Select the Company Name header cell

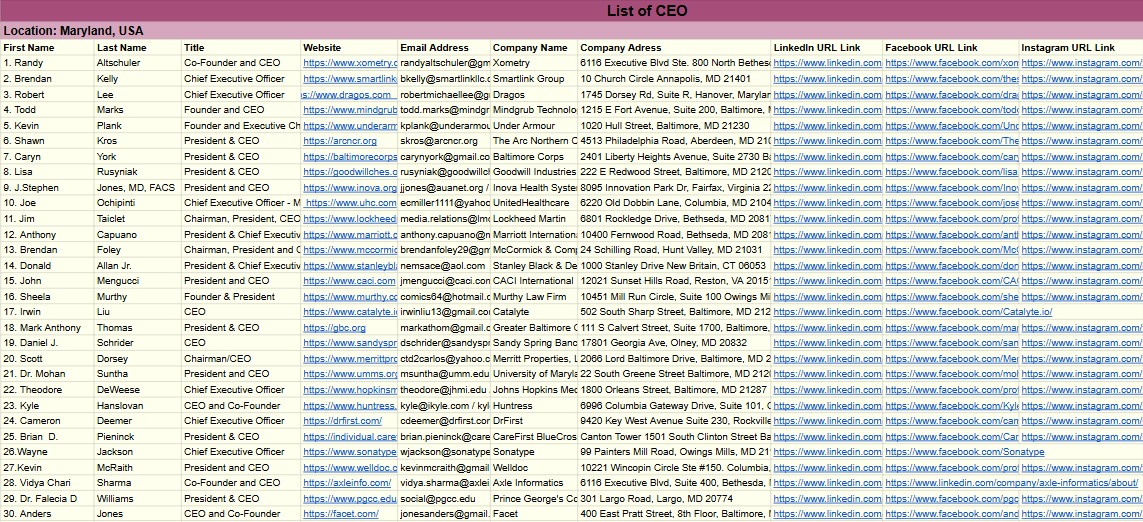click(x=534, y=47)
